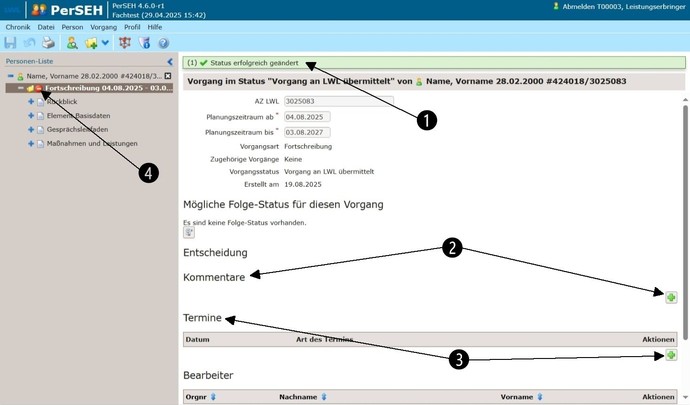Click the 'Erstellt am' date 19.08.2025
Viewport: 690px width, 405px height.
303,184
